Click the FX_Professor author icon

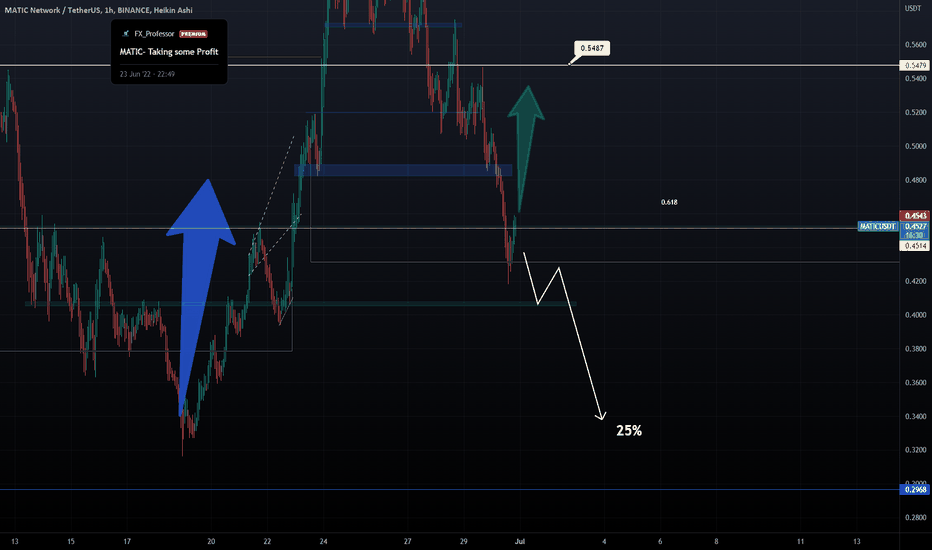point(125,34)
